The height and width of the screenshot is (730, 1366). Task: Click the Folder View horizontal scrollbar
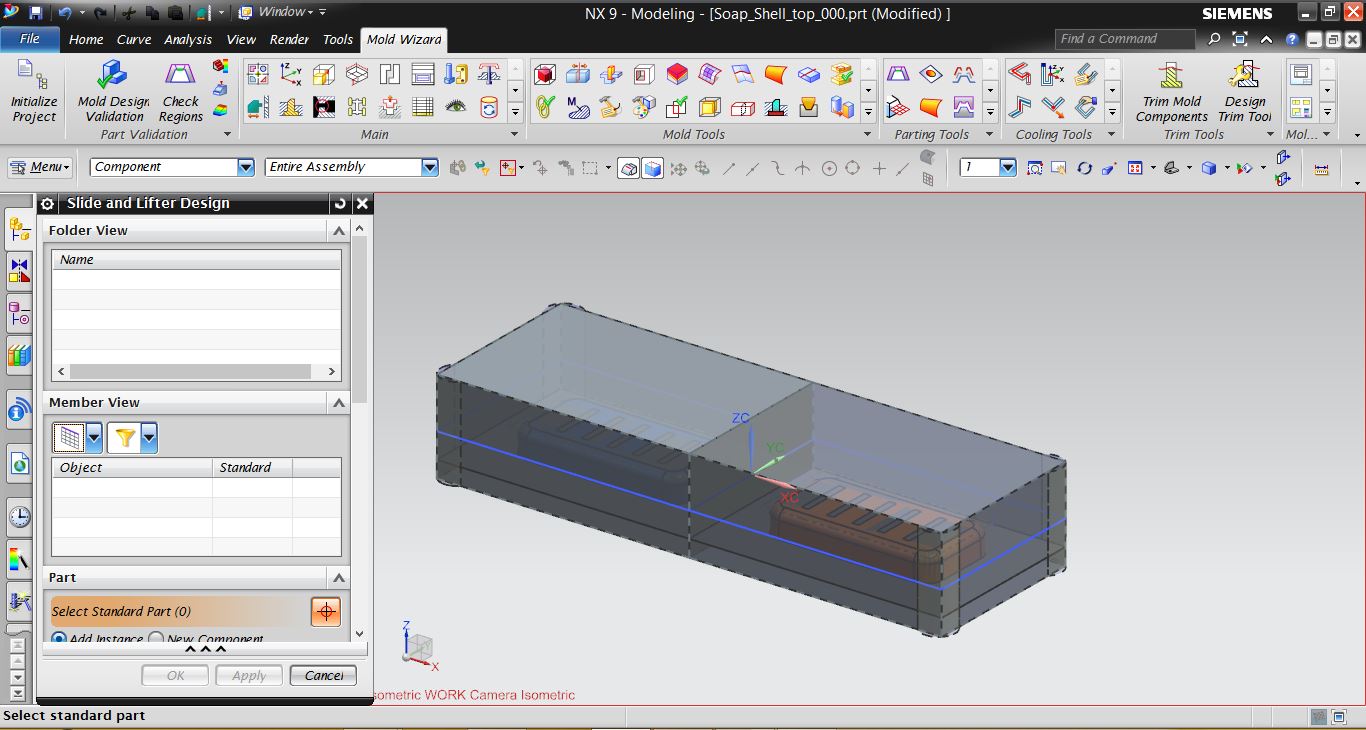click(196, 371)
